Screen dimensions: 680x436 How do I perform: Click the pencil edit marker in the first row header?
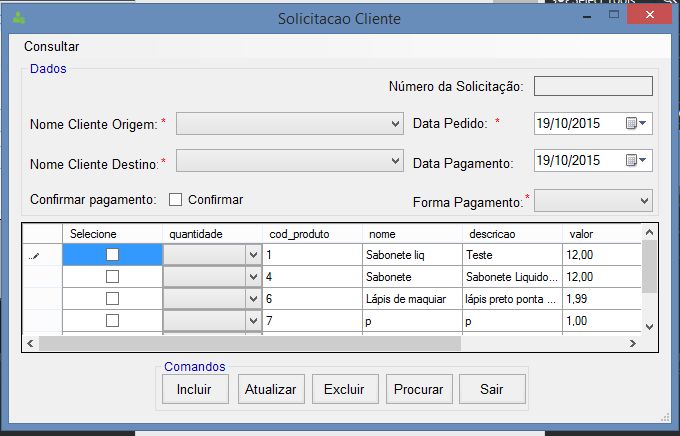click(34, 256)
